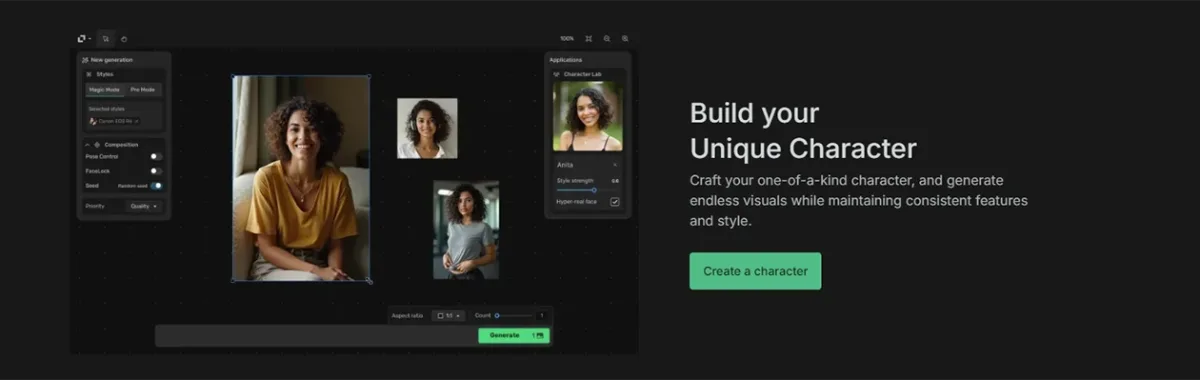
Task: Click the Styles section icon
Action: (x=89, y=74)
